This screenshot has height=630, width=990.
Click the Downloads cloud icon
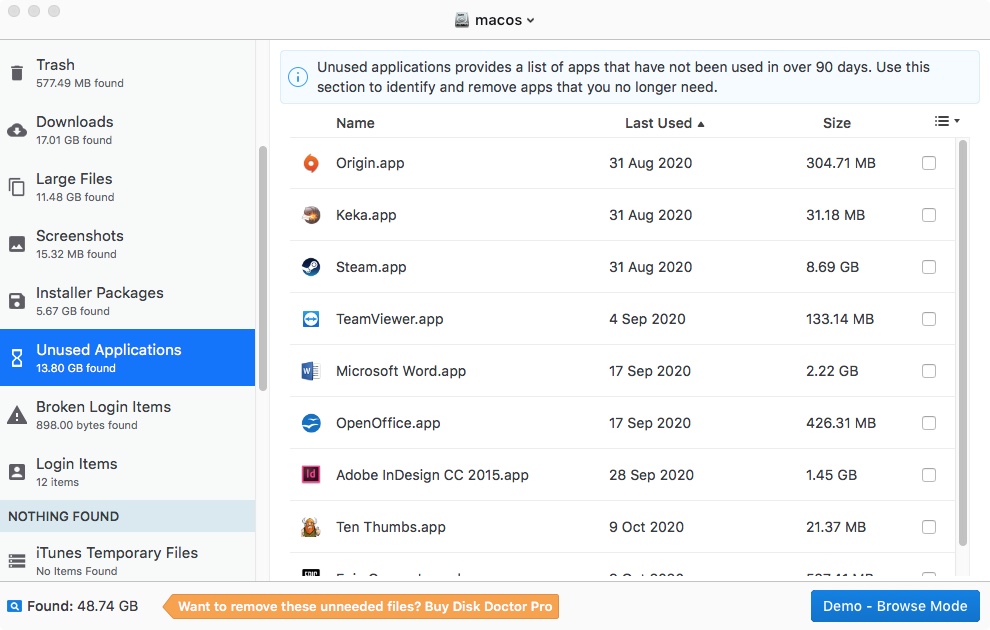pyautogui.click(x=17, y=131)
